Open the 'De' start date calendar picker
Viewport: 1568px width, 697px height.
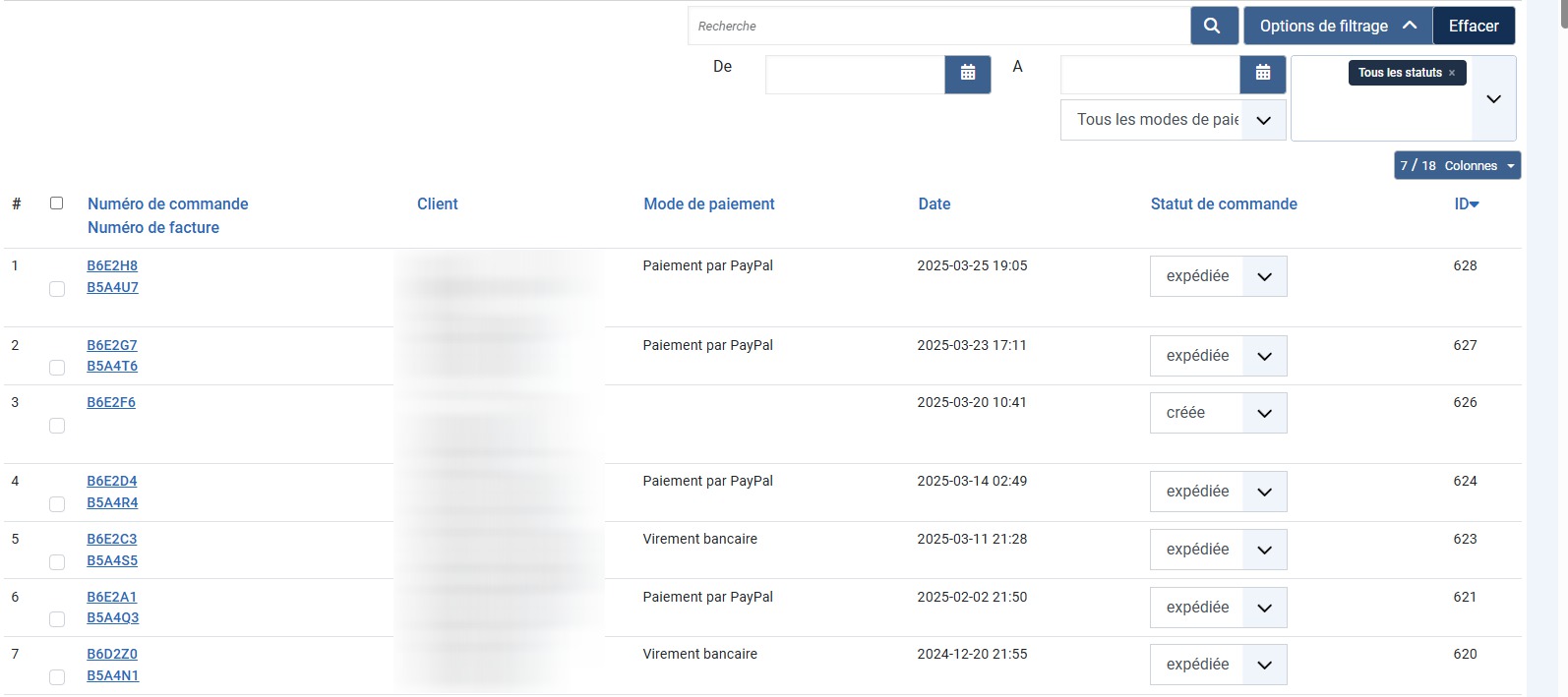tap(967, 74)
